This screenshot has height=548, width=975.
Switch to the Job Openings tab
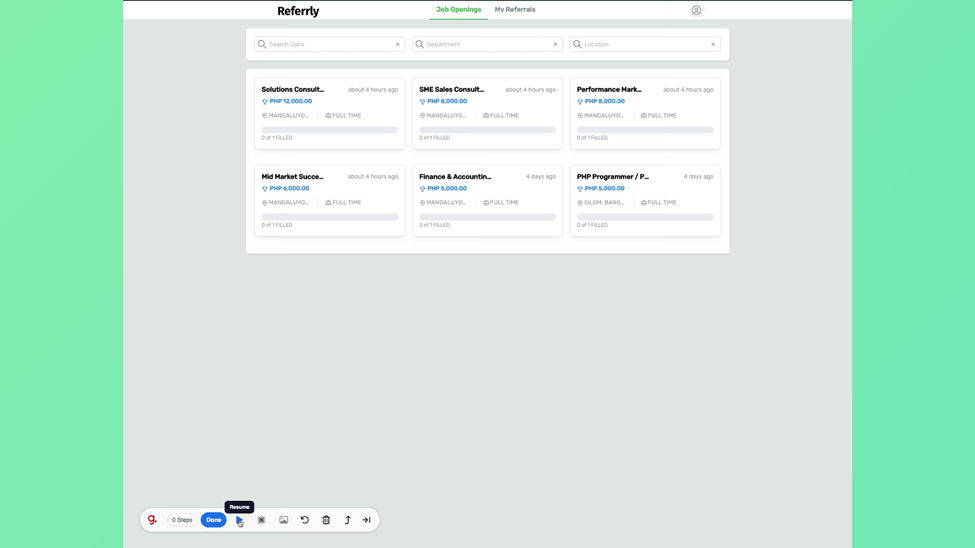[x=458, y=9]
